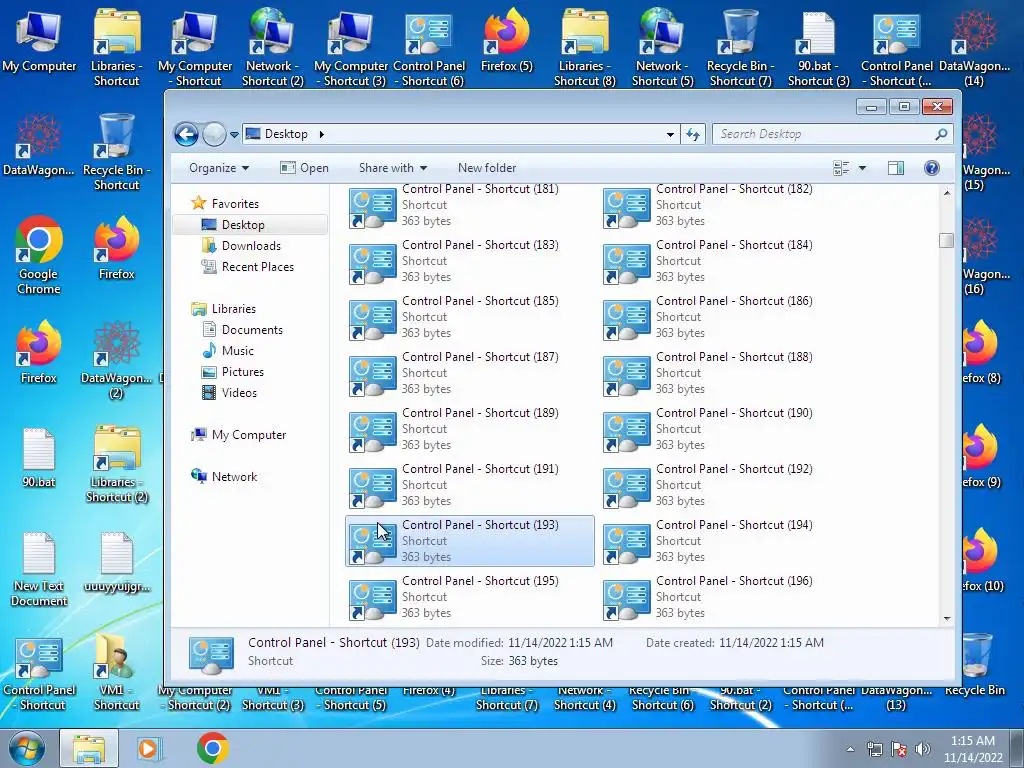Click the volume speaker tray icon

click(x=923, y=749)
